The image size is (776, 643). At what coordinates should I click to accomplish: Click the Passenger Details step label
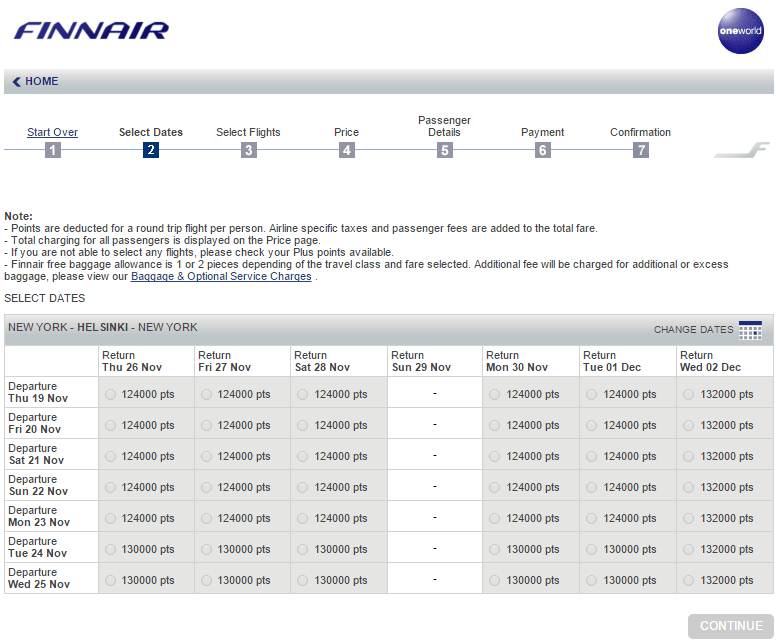444,126
